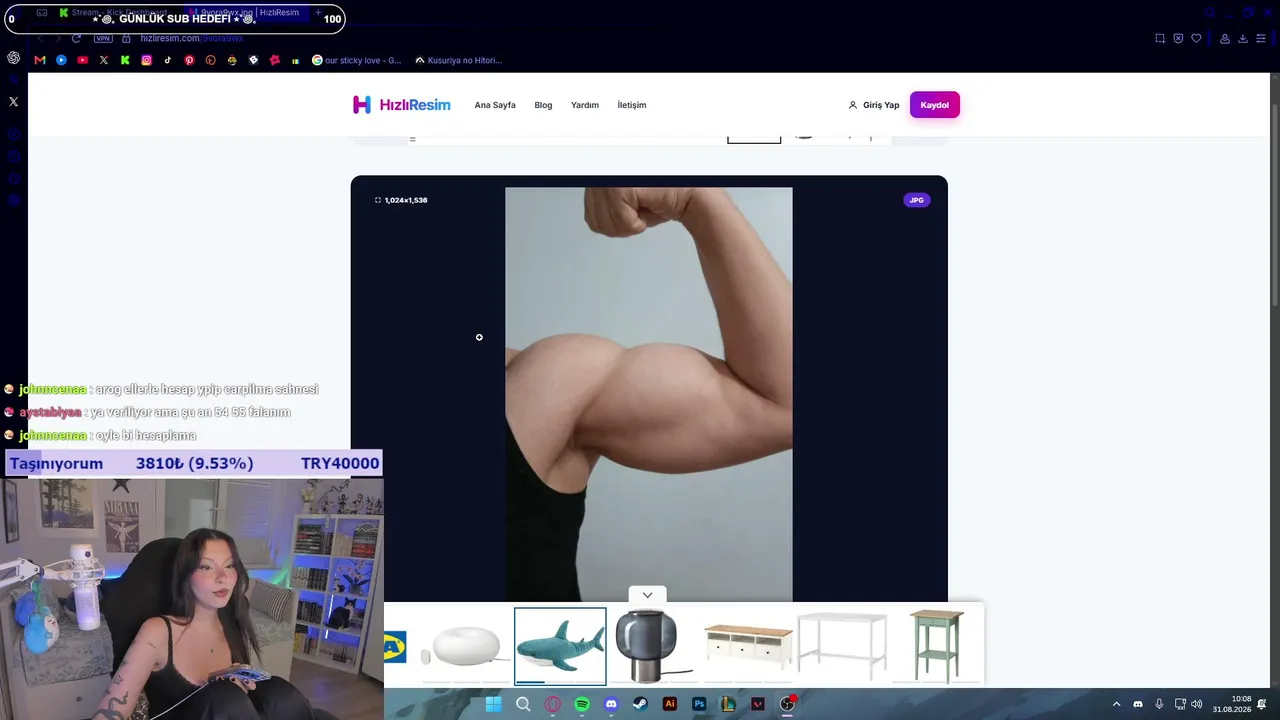This screenshot has height=720, width=1280.
Task: Show hidden system tray icons
Action: (1116, 704)
